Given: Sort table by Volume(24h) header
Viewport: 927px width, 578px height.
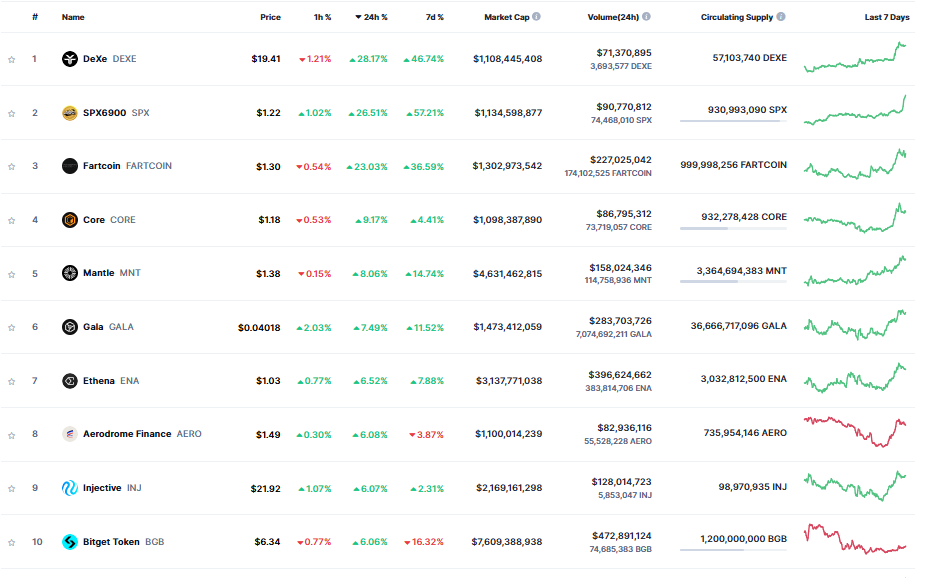Looking at the screenshot, I should [613, 17].
